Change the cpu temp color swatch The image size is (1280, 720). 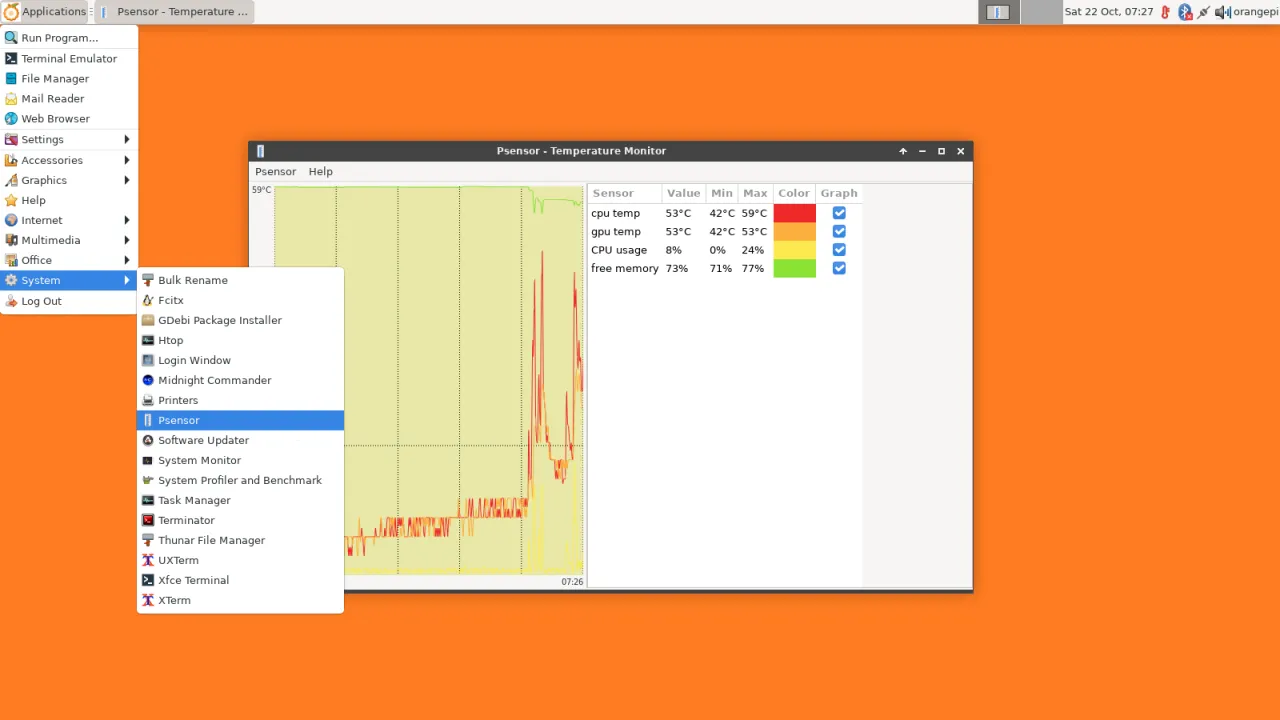pos(793,213)
